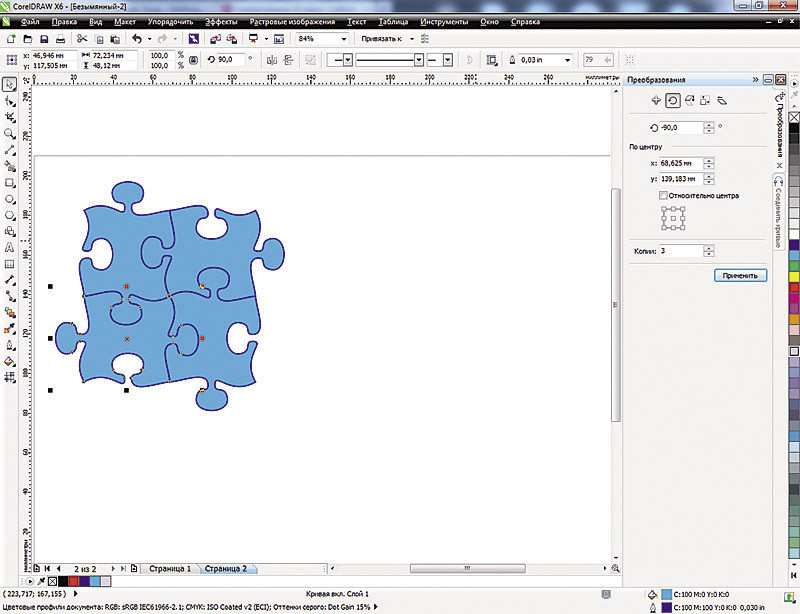
Task: Pick the red swatch in document palette
Action: click(x=73, y=581)
